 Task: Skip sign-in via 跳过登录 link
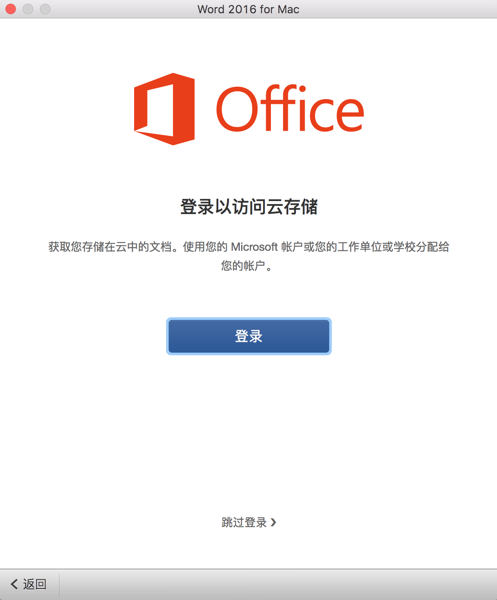(x=249, y=522)
